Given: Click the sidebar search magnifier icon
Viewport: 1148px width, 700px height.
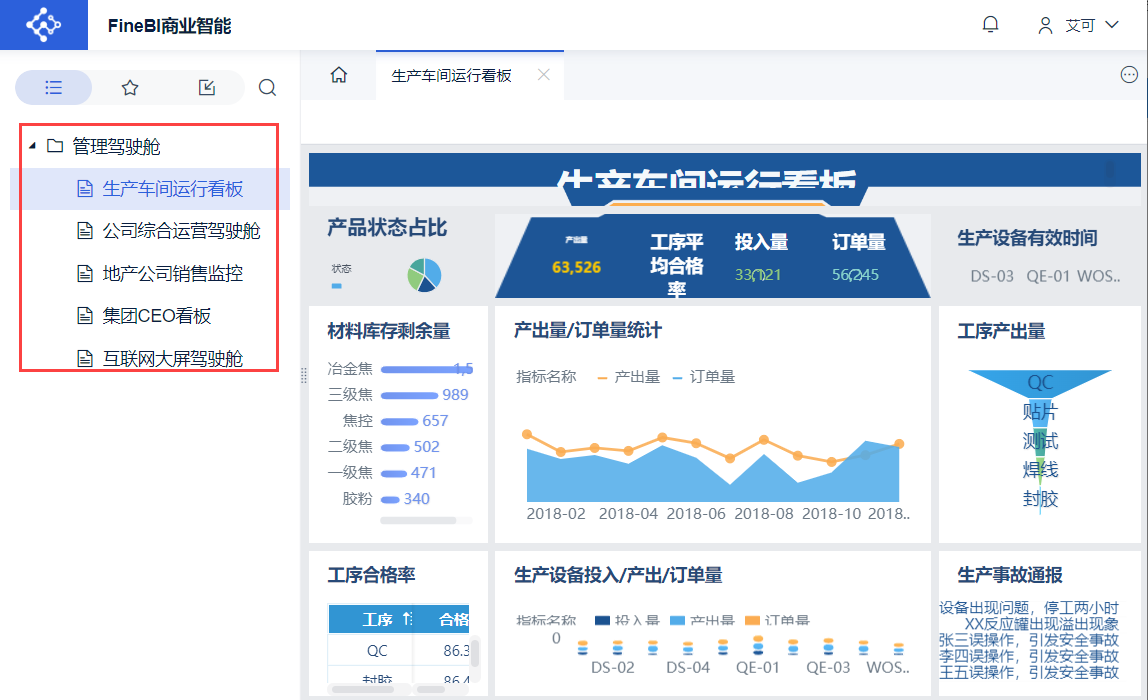Looking at the screenshot, I should pyautogui.click(x=267, y=88).
